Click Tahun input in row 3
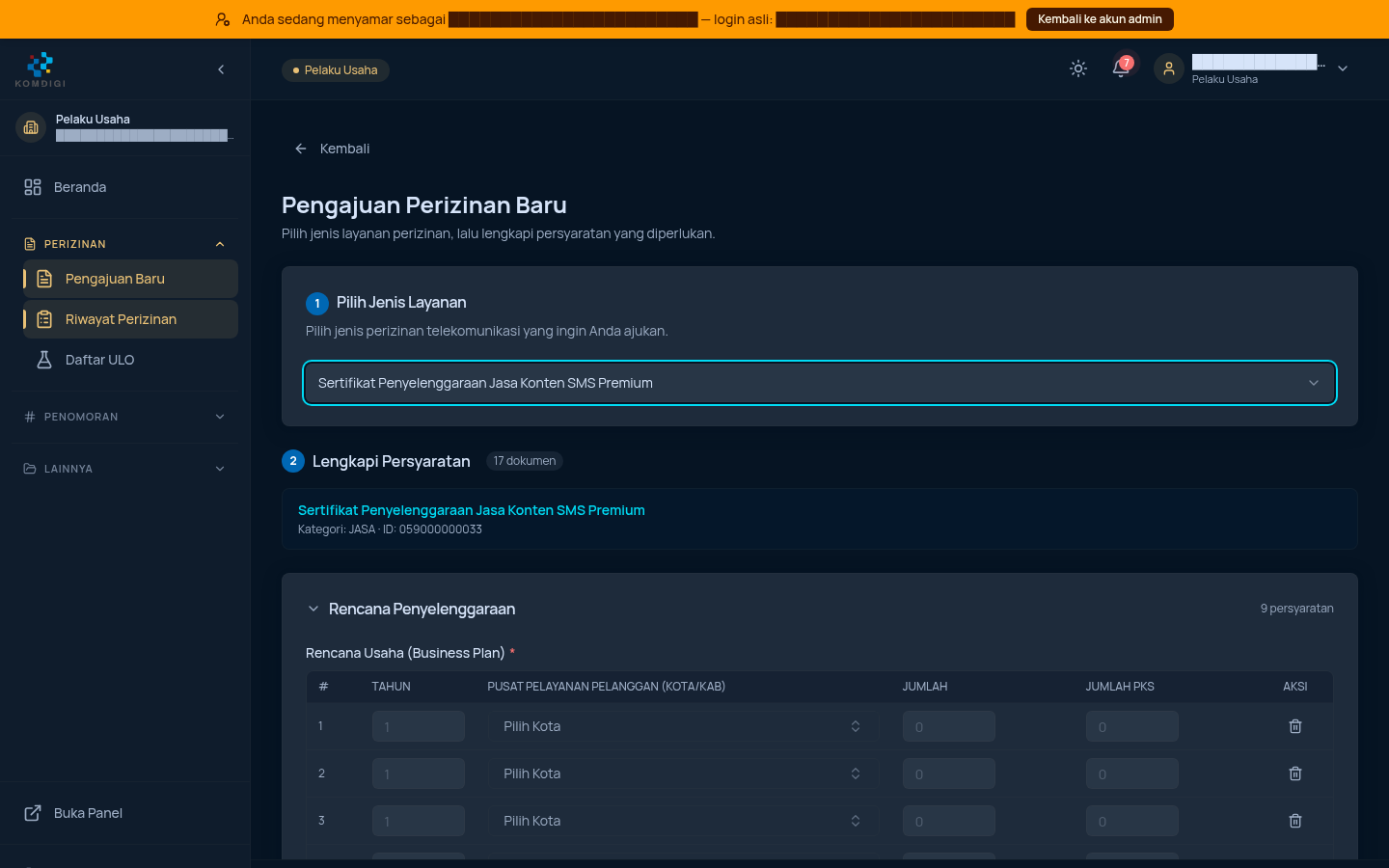1389x868 pixels. (419, 821)
